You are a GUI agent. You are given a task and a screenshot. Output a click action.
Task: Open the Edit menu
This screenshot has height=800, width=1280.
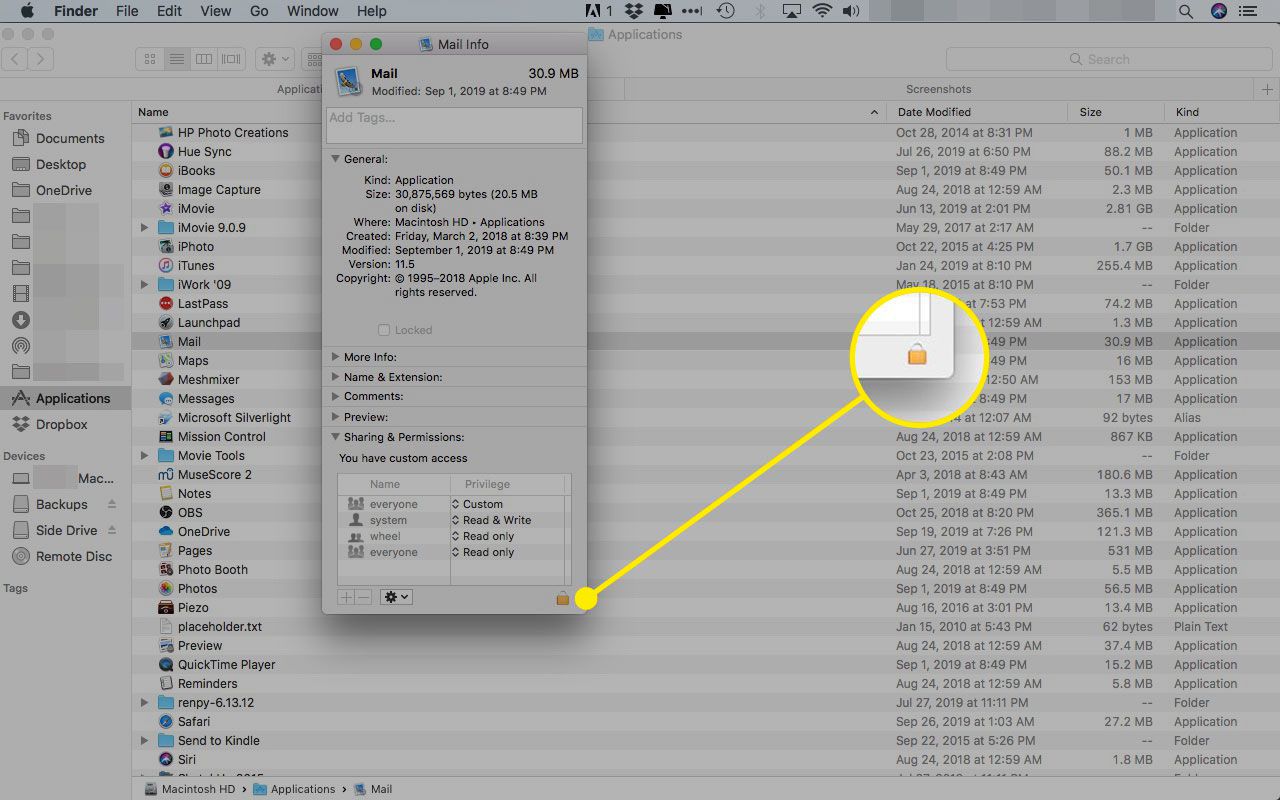169,11
